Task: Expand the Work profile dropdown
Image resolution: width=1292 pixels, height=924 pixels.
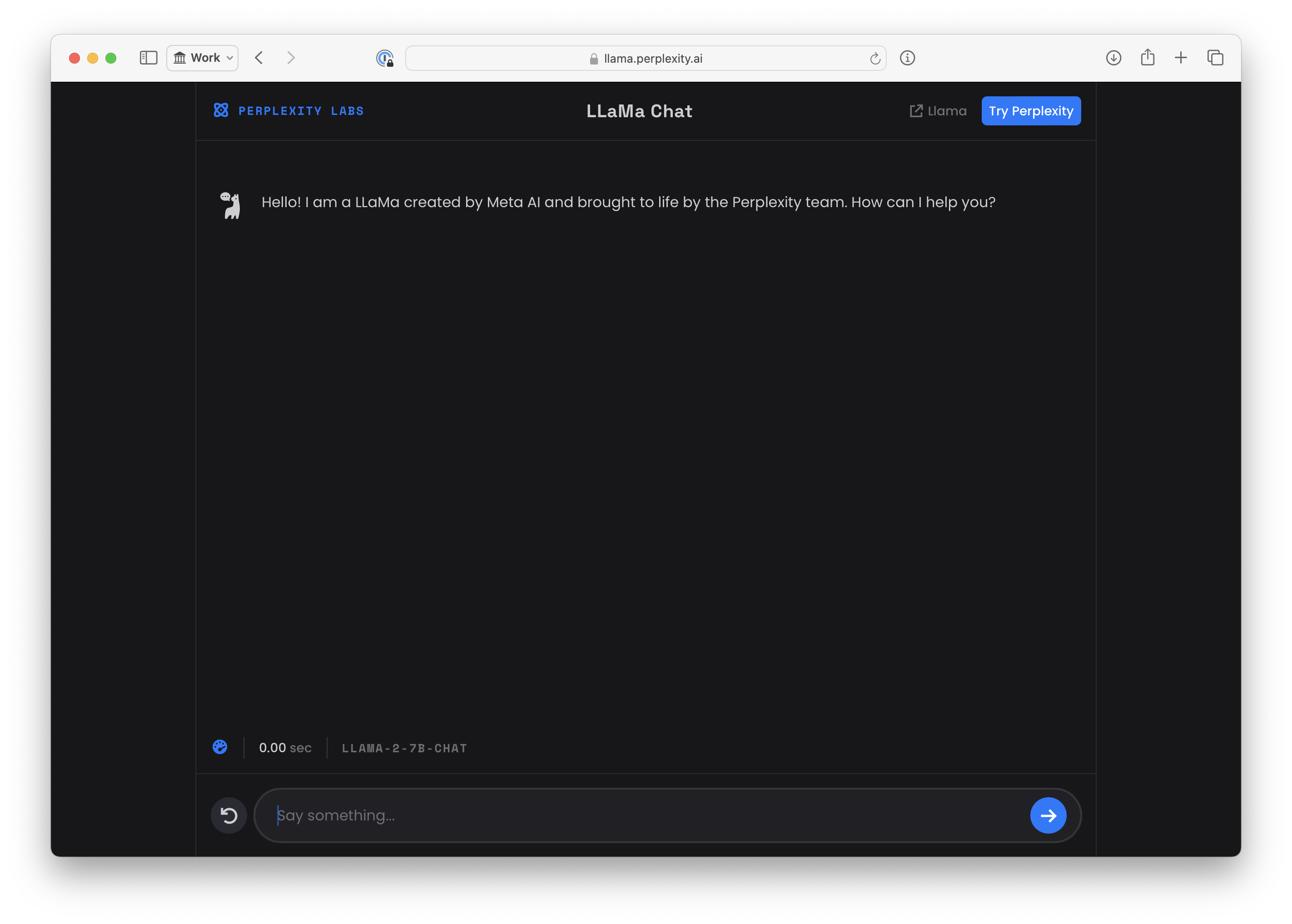Action: pos(203,58)
